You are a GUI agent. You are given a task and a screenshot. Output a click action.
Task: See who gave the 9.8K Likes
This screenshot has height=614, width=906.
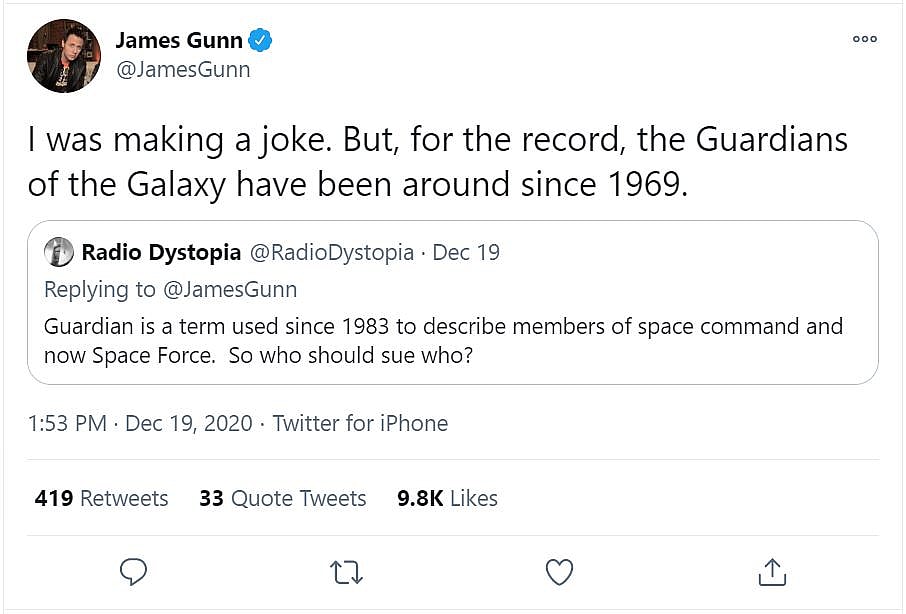pyautogui.click(x=447, y=498)
